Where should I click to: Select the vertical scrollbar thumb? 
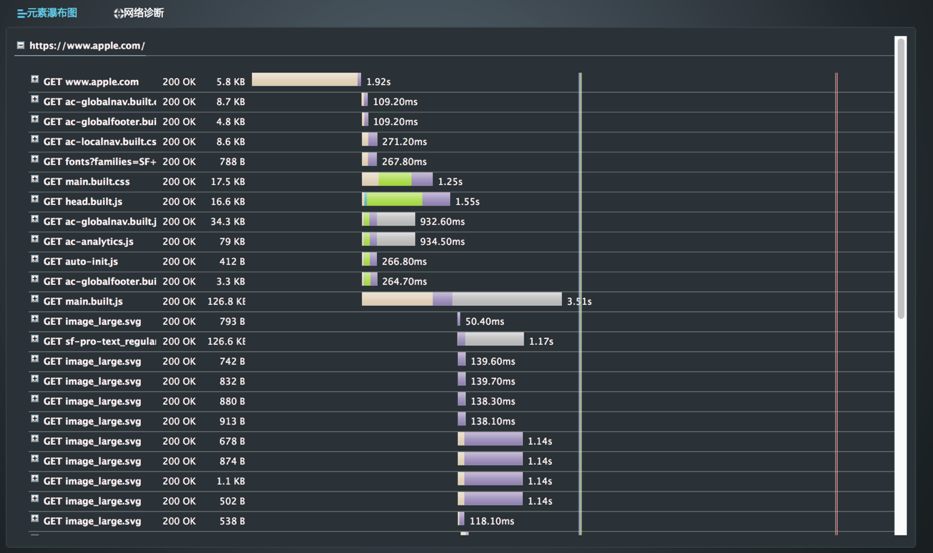[x=901, y=179]
